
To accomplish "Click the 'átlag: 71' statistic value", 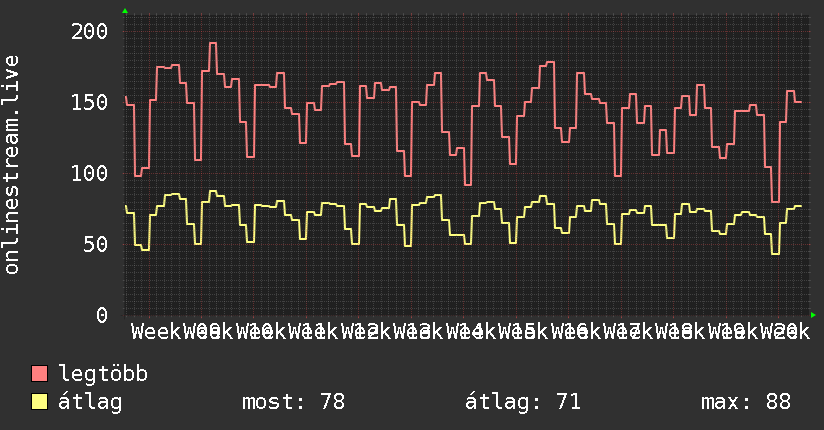I will pos(523,402).
